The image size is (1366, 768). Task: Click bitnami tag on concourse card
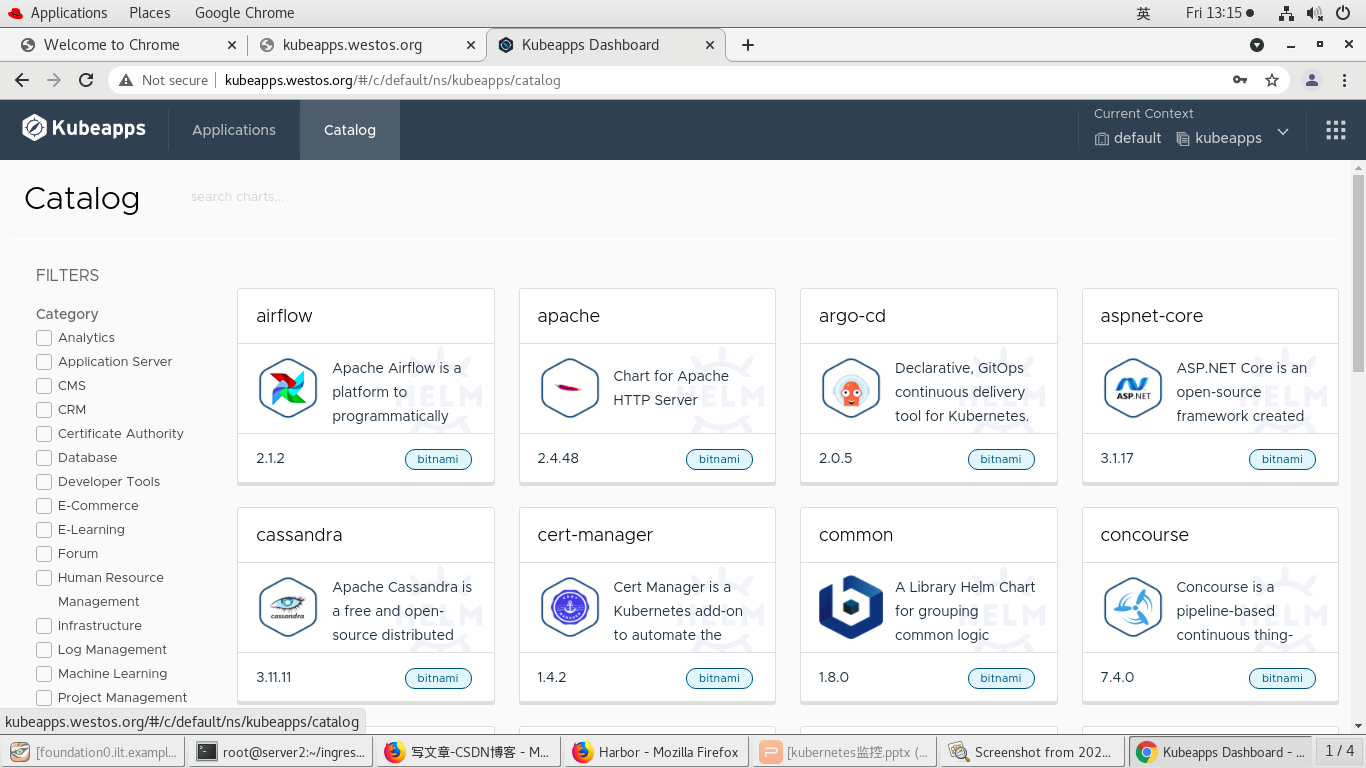(x=1282, y=678)
